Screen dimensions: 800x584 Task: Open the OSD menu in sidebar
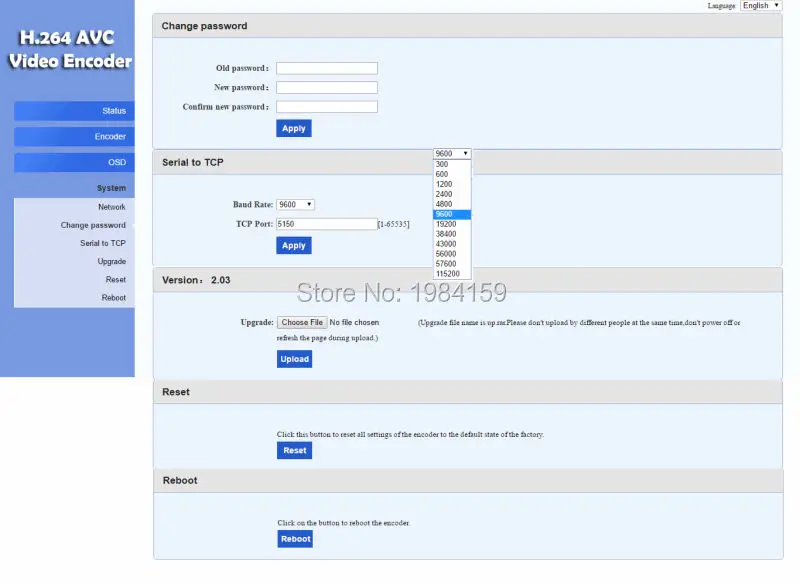[74, 162]
